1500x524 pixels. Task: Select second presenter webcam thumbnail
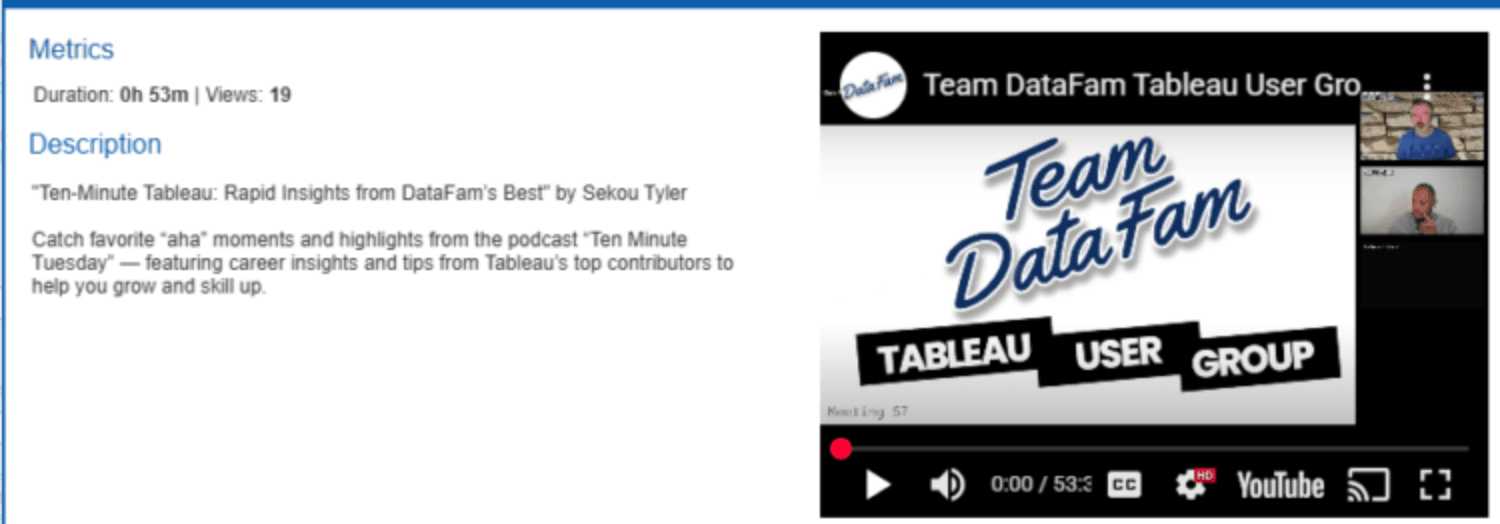1421,201
